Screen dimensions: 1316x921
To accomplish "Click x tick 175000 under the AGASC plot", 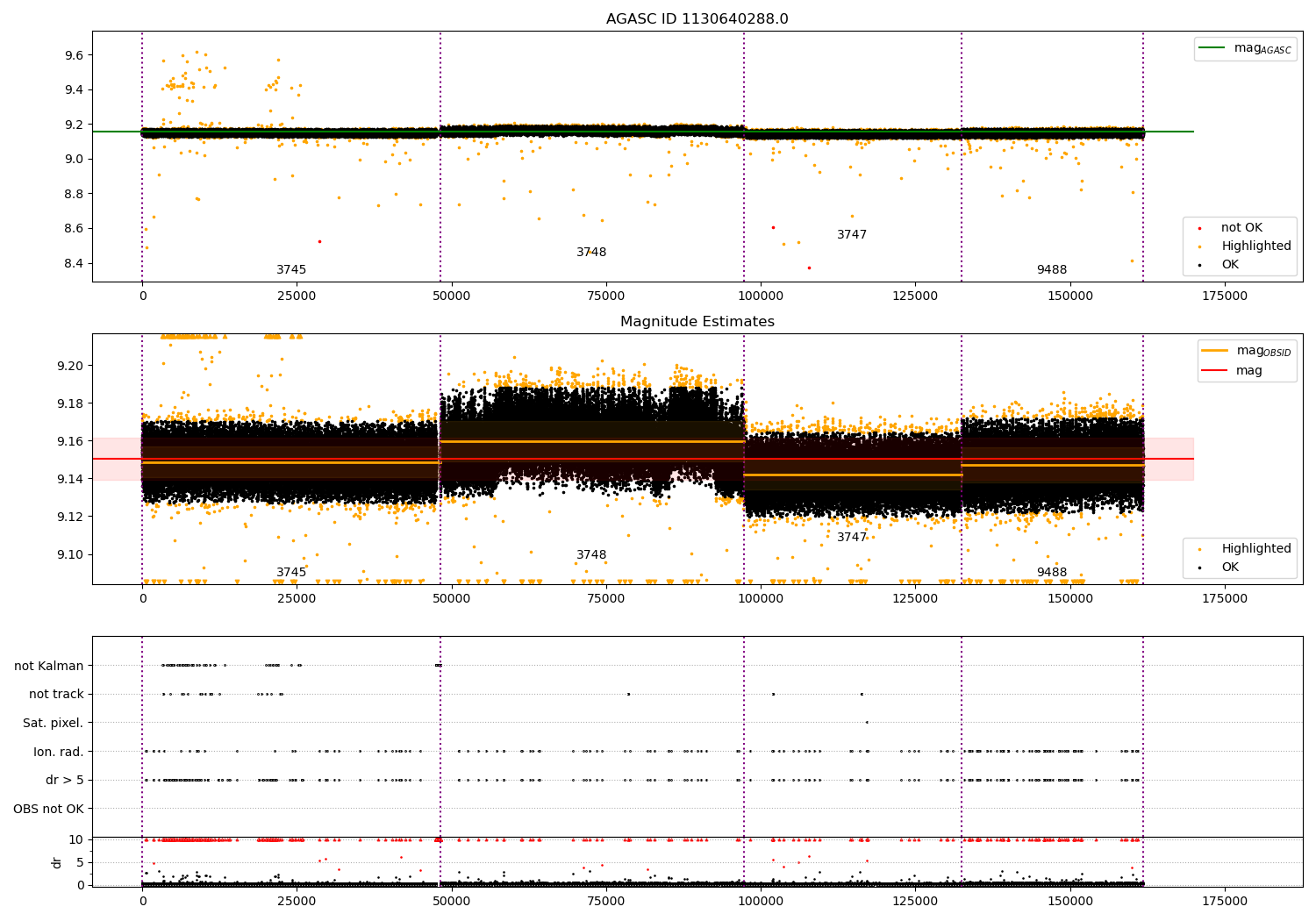I will pyautogui.click(x=1225, y=296).
